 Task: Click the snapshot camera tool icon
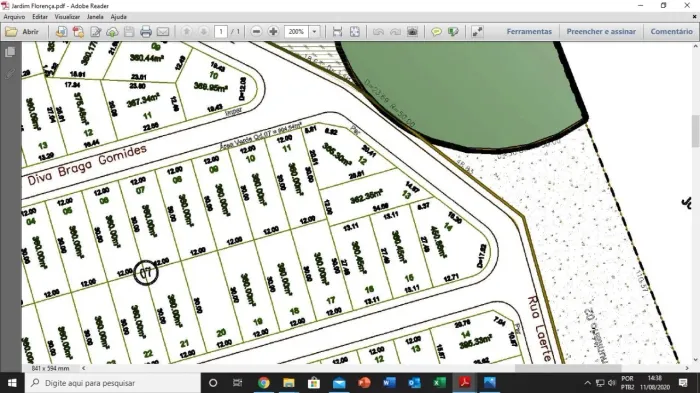click(412, 32)
